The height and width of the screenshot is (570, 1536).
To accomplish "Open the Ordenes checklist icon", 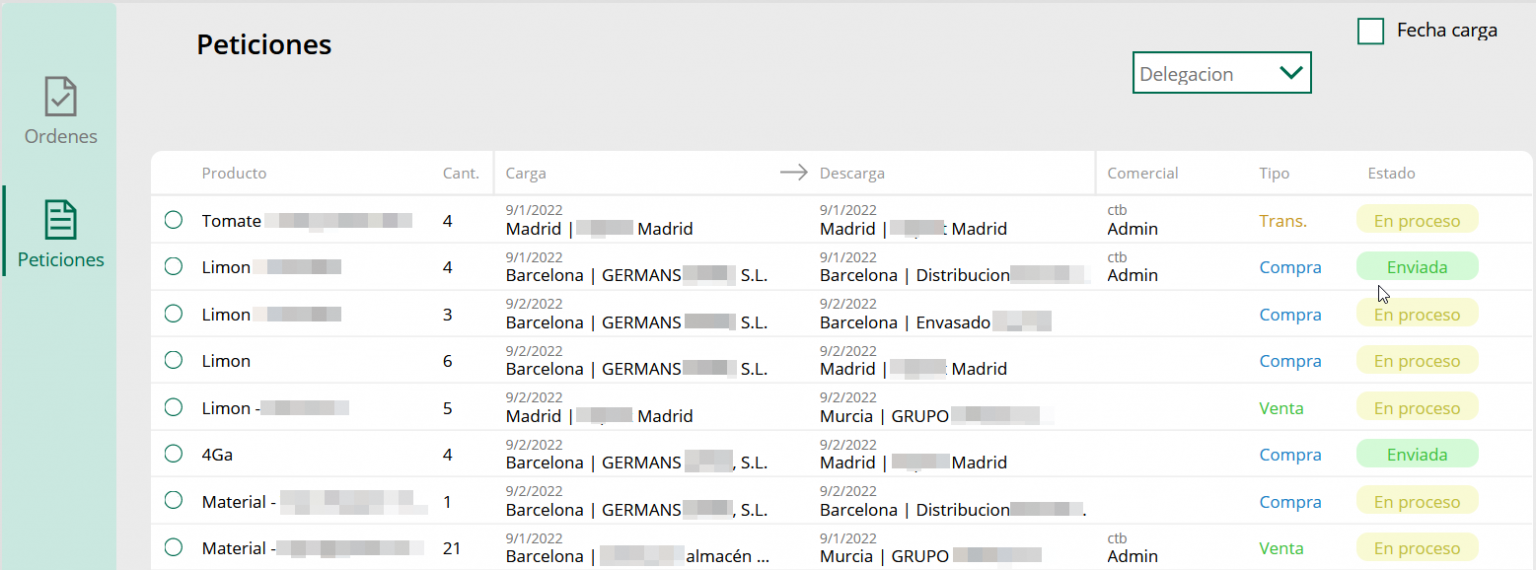I will click(61, 97).
